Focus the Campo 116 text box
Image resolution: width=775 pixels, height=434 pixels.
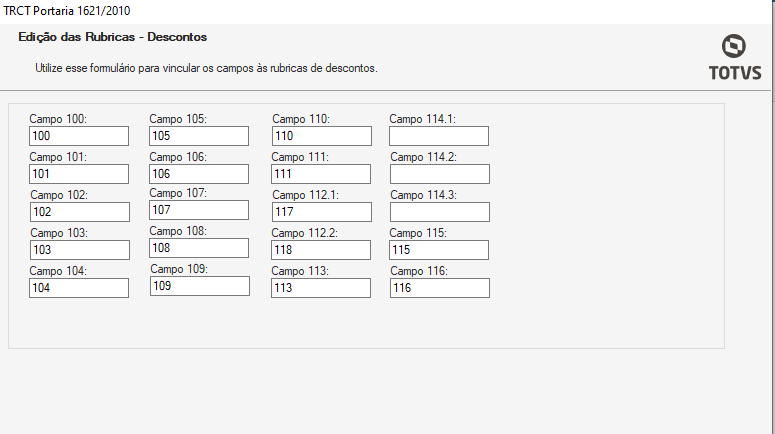tap(439, 288)
